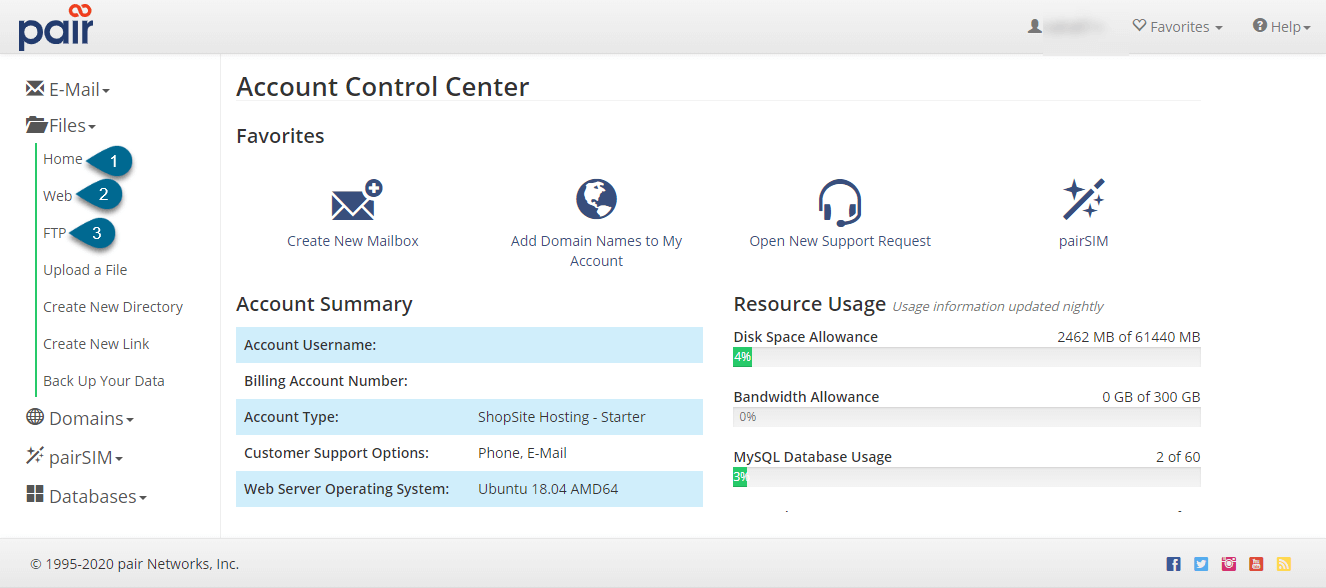1326x588 pixels.
Task: Open the YouTube icon in footer
Action: pos(1256,564)
